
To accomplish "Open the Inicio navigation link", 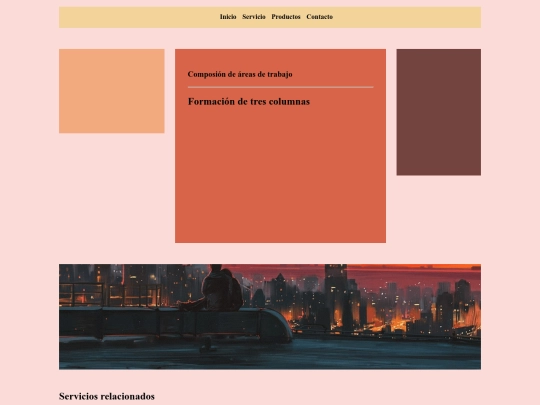I will click(x=228, y=17).
